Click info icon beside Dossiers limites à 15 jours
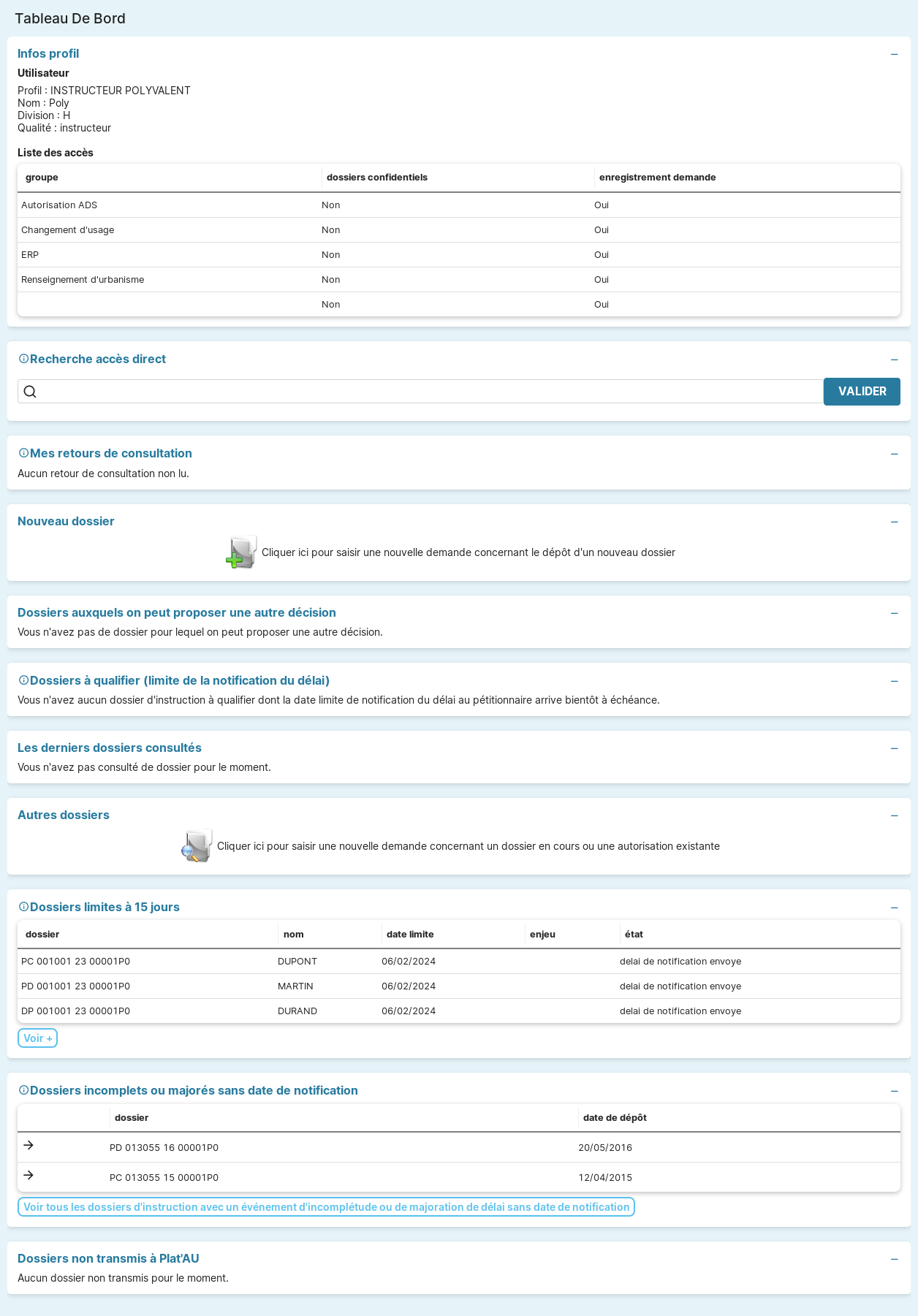The height and width of the screenshot is (1316, 918). click(23, 907)
